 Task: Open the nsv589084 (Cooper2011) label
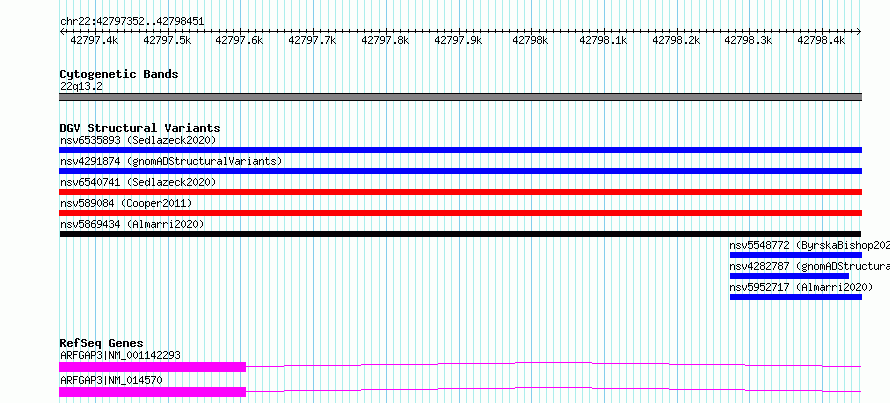(126, 203)
